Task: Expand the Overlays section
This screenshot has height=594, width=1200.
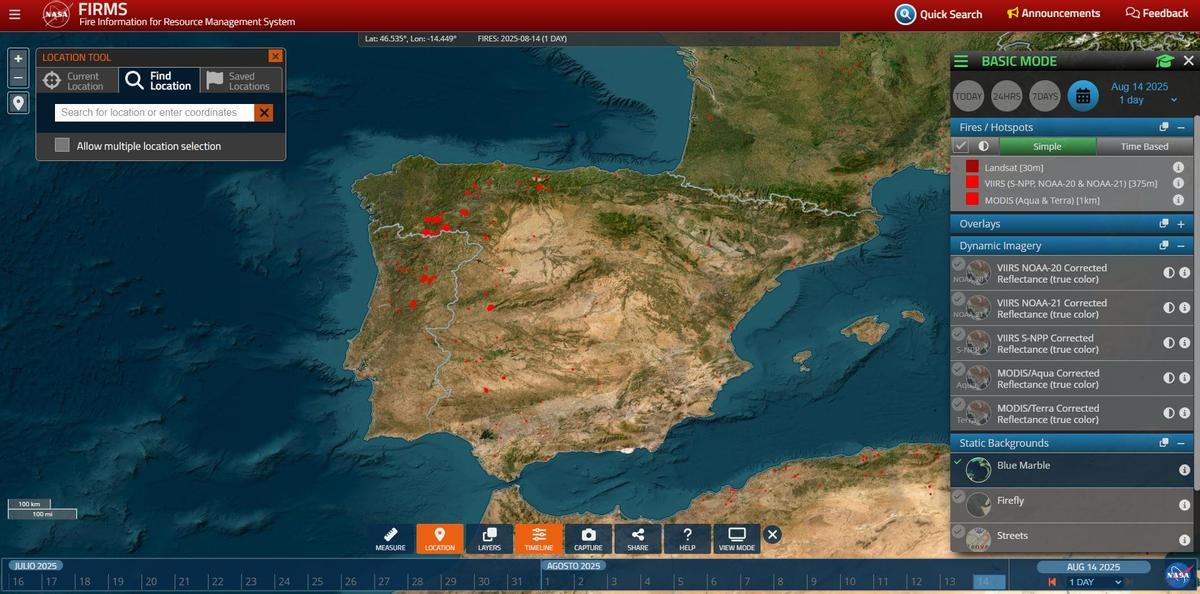Action: [1180, 222]
